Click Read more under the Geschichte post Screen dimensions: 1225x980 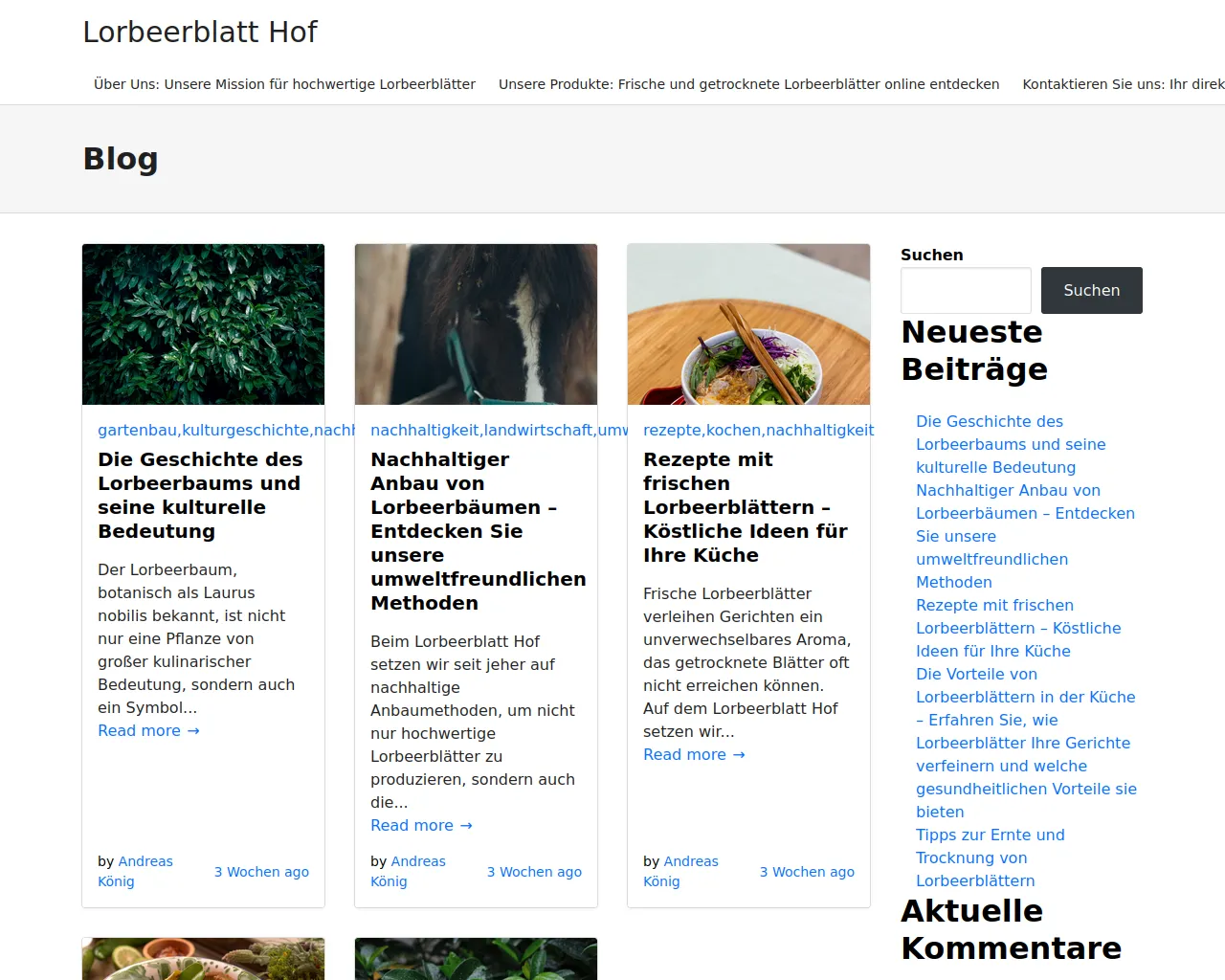tap(148, 730)
